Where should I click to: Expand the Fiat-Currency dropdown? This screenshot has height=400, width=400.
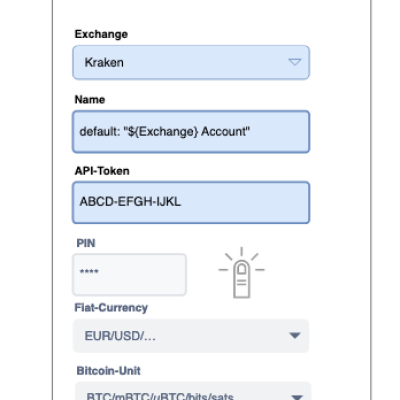coord(191,336)
